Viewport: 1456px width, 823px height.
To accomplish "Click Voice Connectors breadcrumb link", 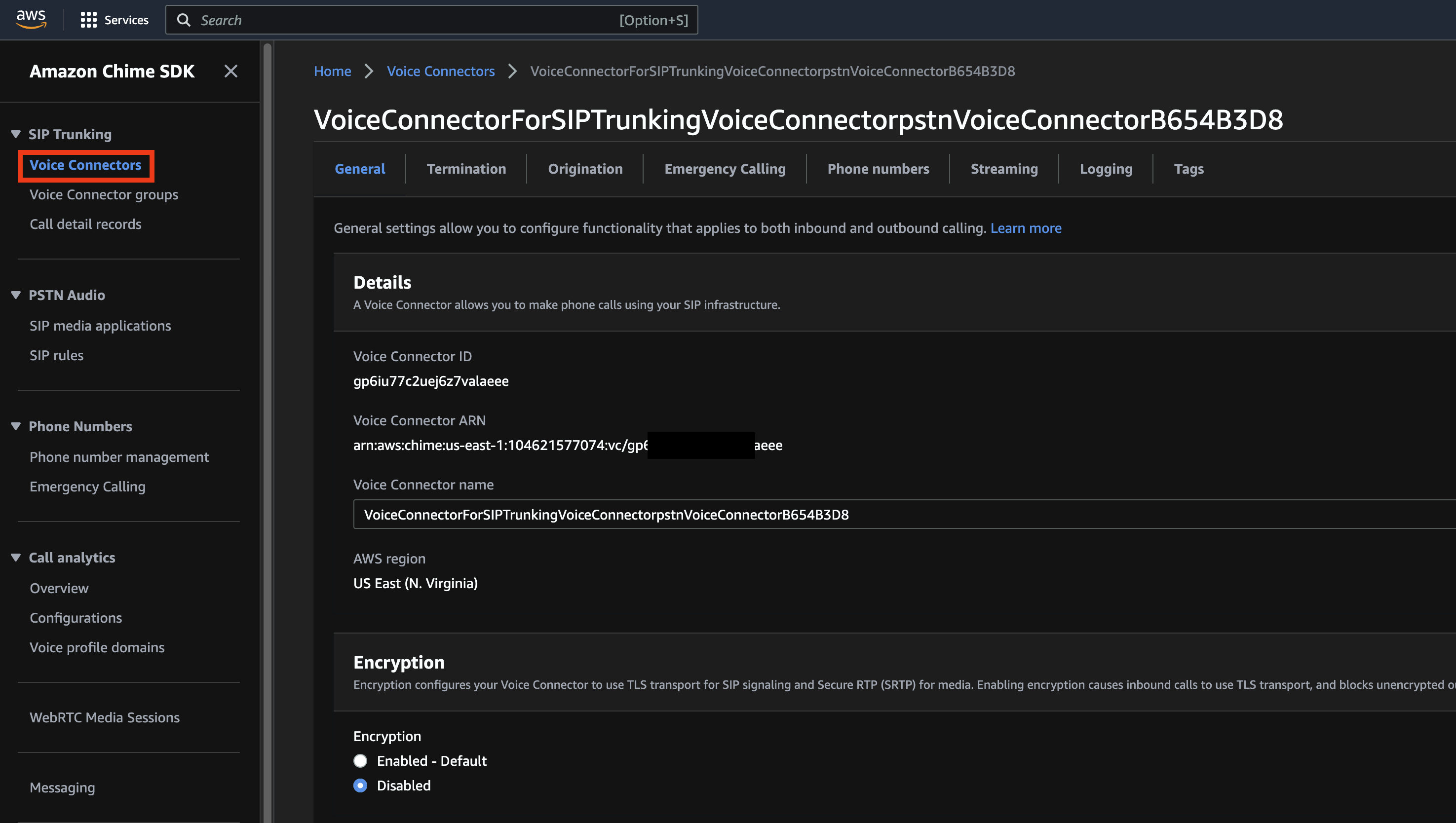I will tap(440, 71).
